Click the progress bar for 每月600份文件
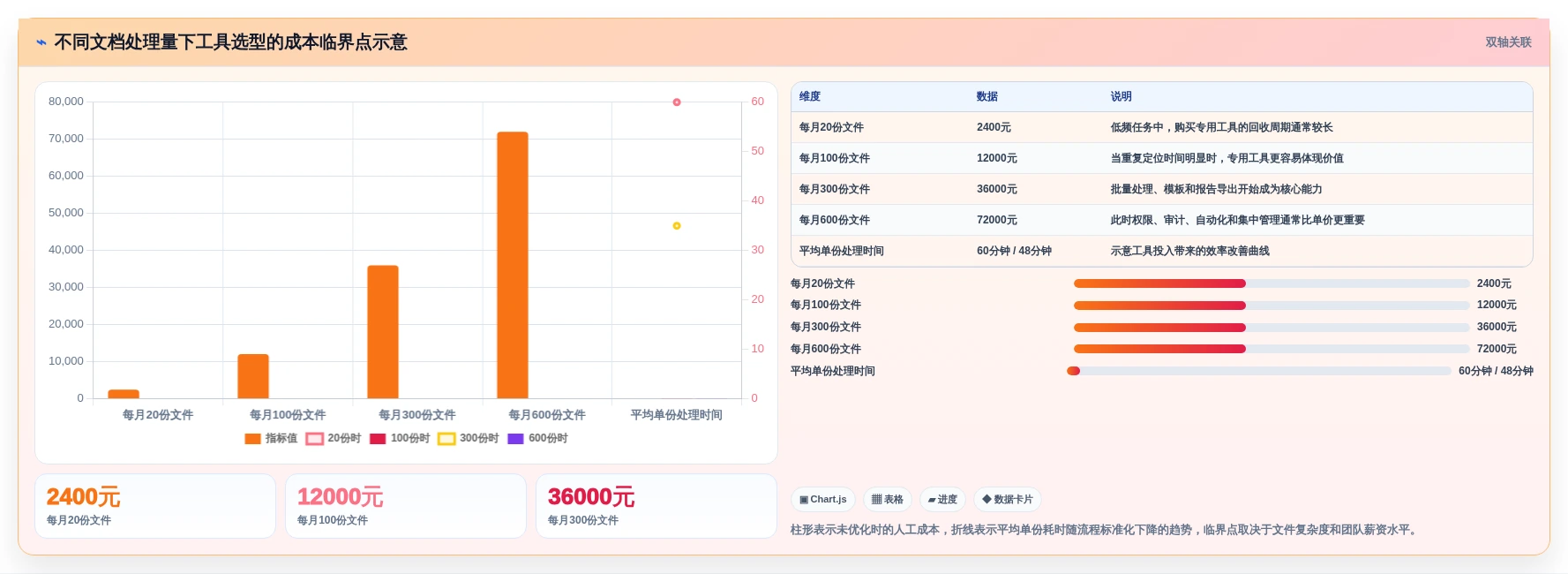This screenshot has width=1568, height=574. 1272,349
